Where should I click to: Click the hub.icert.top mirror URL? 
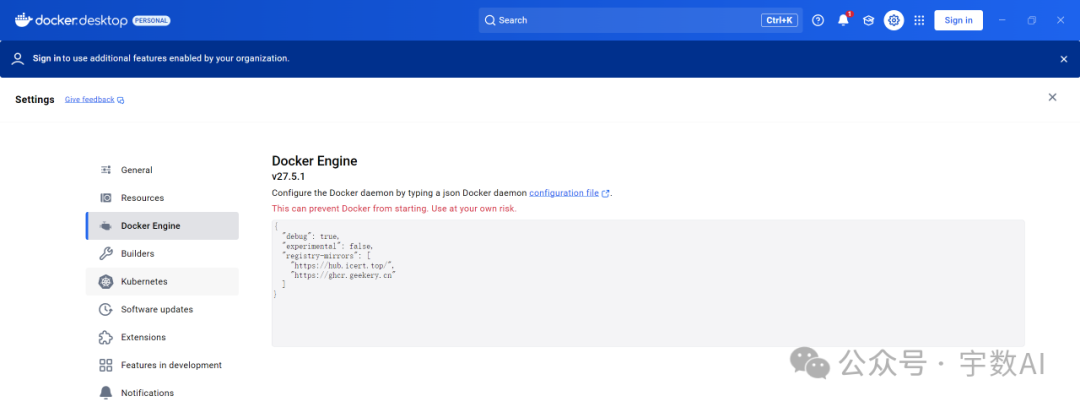(343, 265)
